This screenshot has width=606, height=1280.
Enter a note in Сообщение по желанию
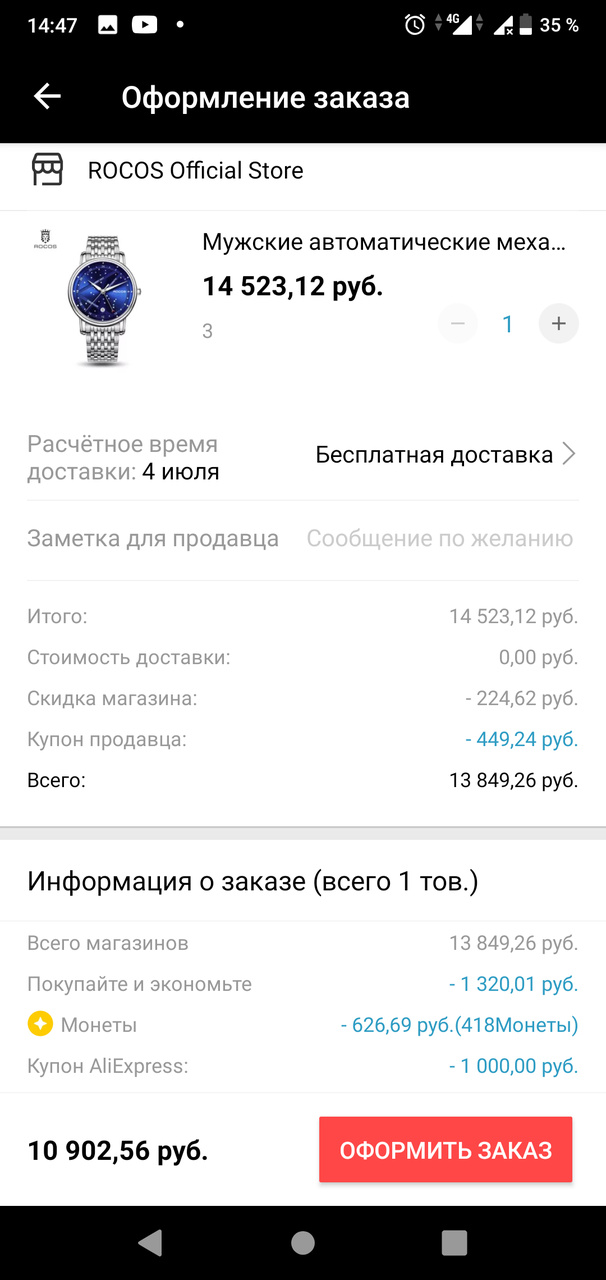(x=439, y=539)
